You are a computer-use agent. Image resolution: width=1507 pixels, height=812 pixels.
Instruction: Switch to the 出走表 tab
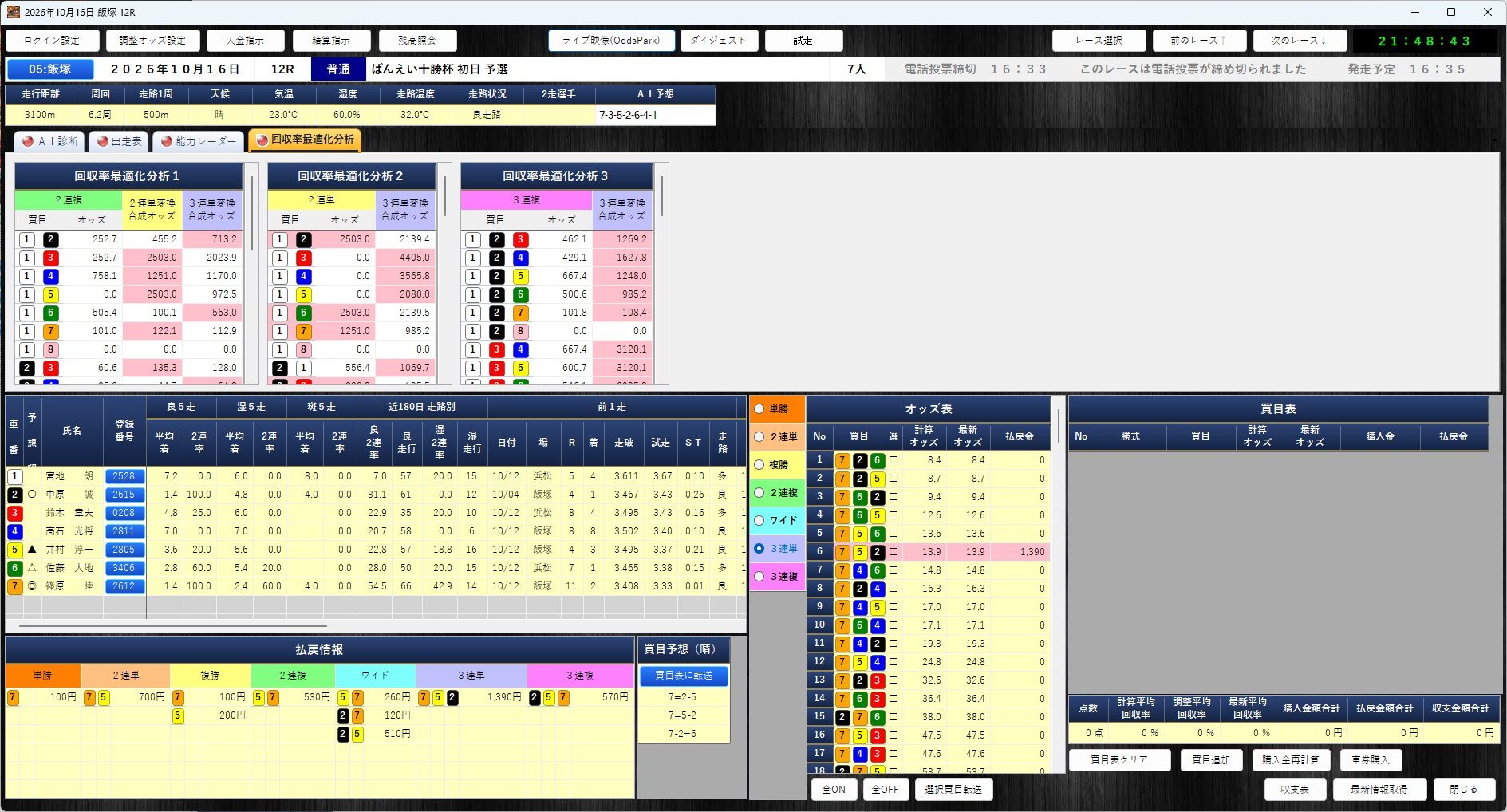[x=118, y=141]
